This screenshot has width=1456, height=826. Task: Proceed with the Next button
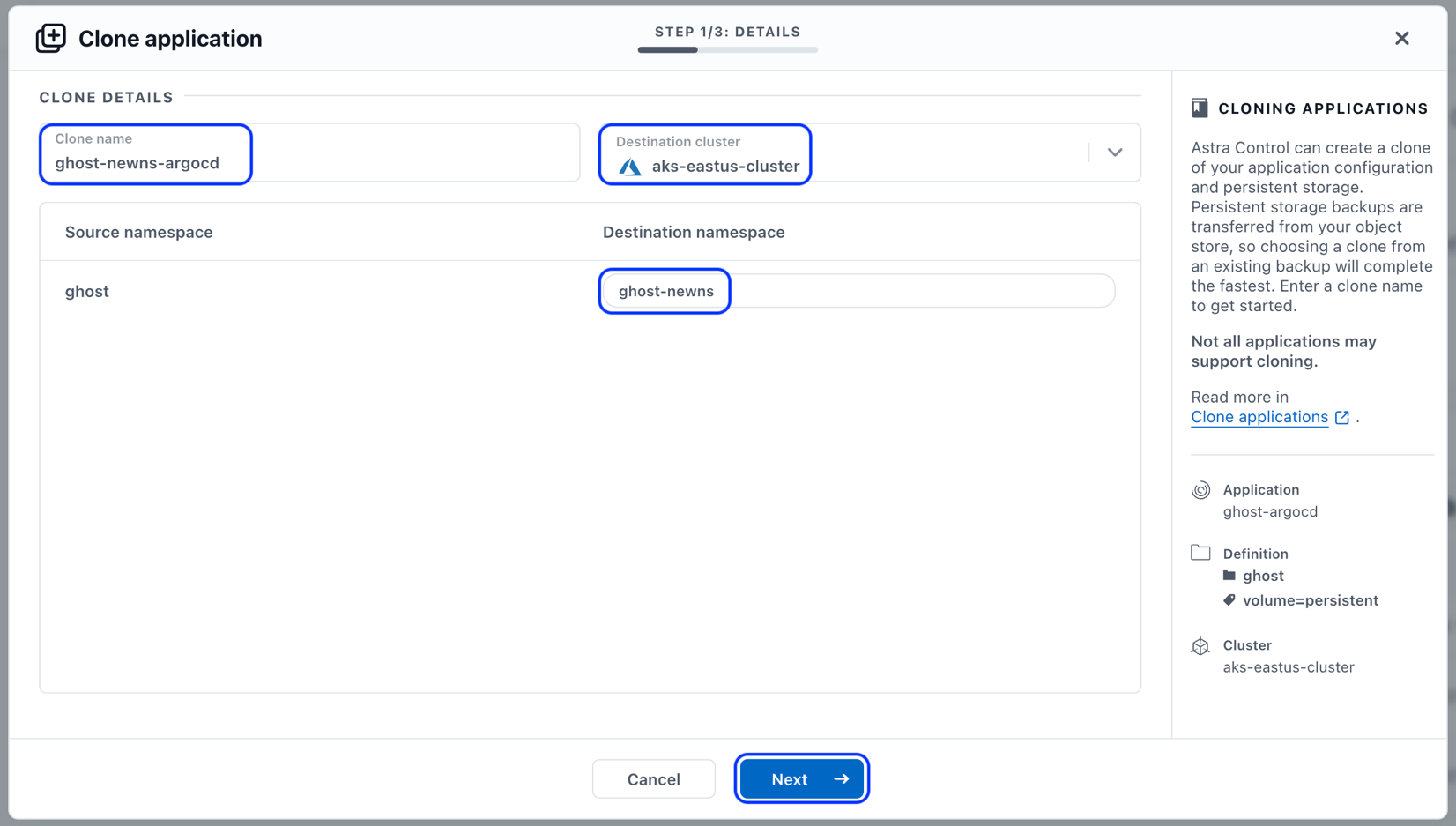[802, 779]
